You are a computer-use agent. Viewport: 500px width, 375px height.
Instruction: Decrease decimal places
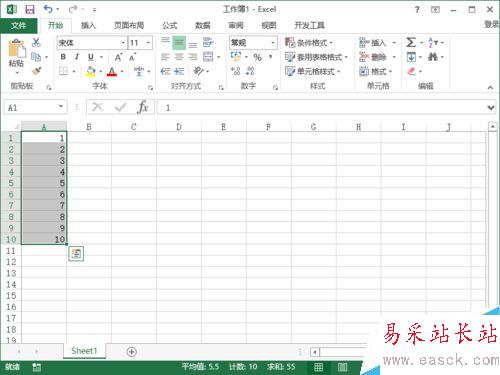(250, 71)
